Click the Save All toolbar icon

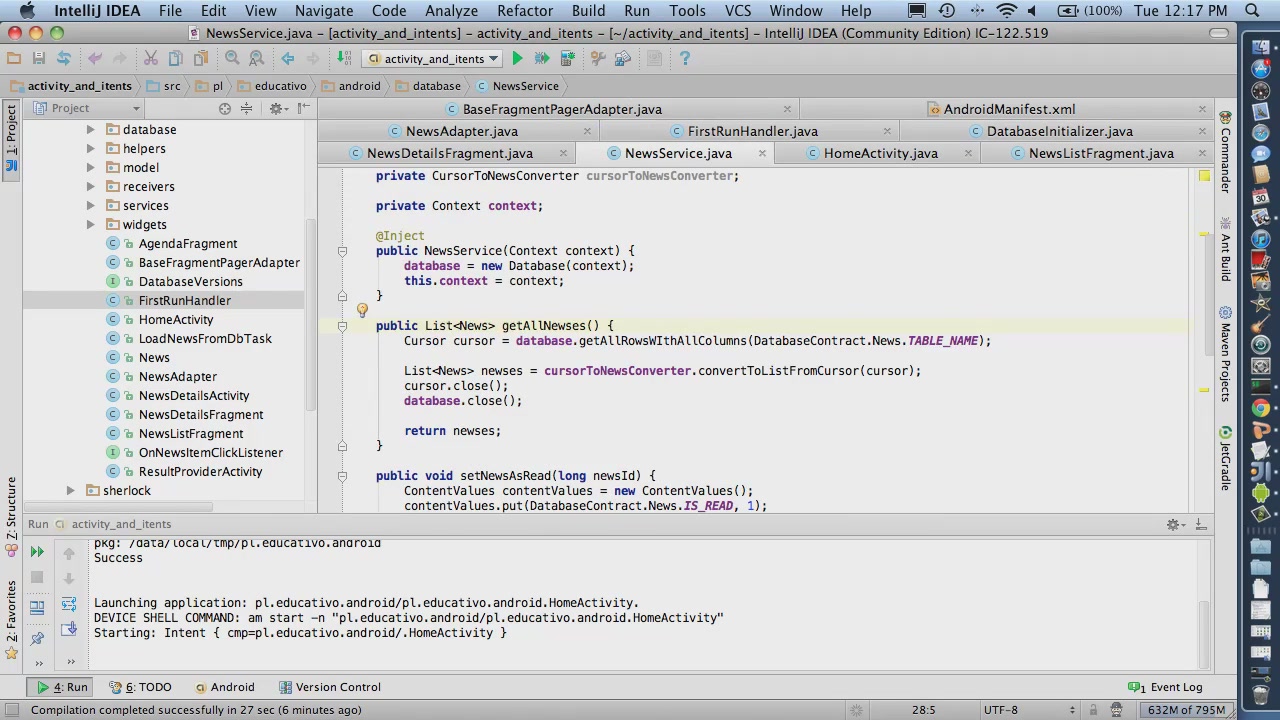(x=38, y=59)
